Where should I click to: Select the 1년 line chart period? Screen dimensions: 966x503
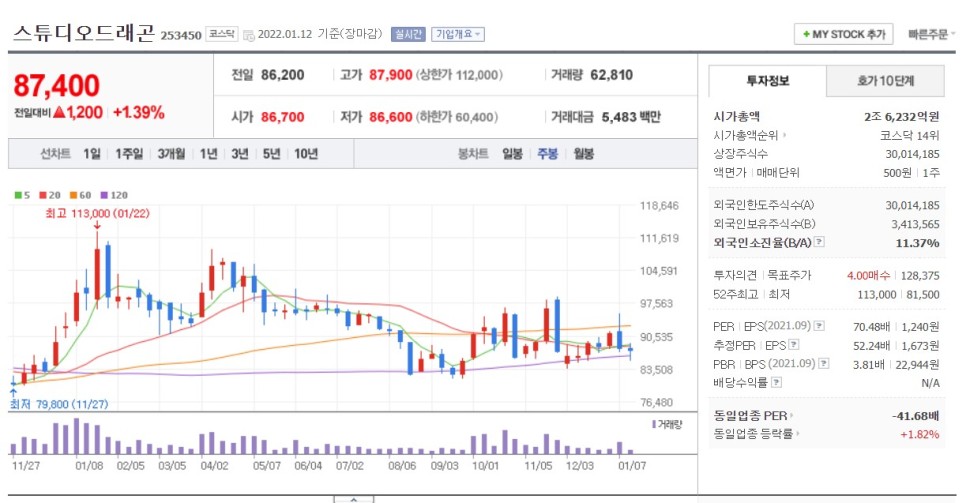pos(209,153)
